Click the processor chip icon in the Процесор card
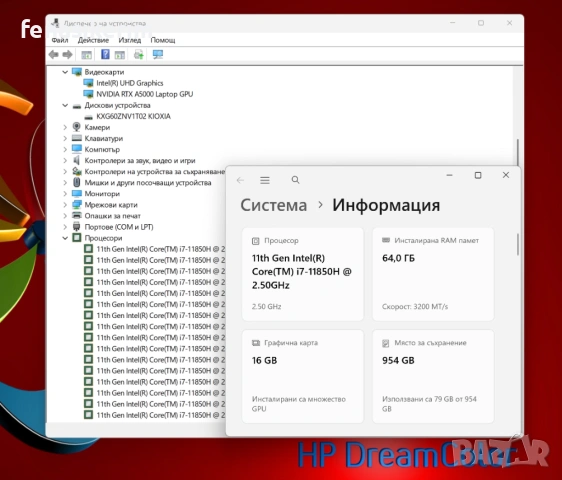The width and height of the screenshot is (562, 480). (x=256, y=241)
